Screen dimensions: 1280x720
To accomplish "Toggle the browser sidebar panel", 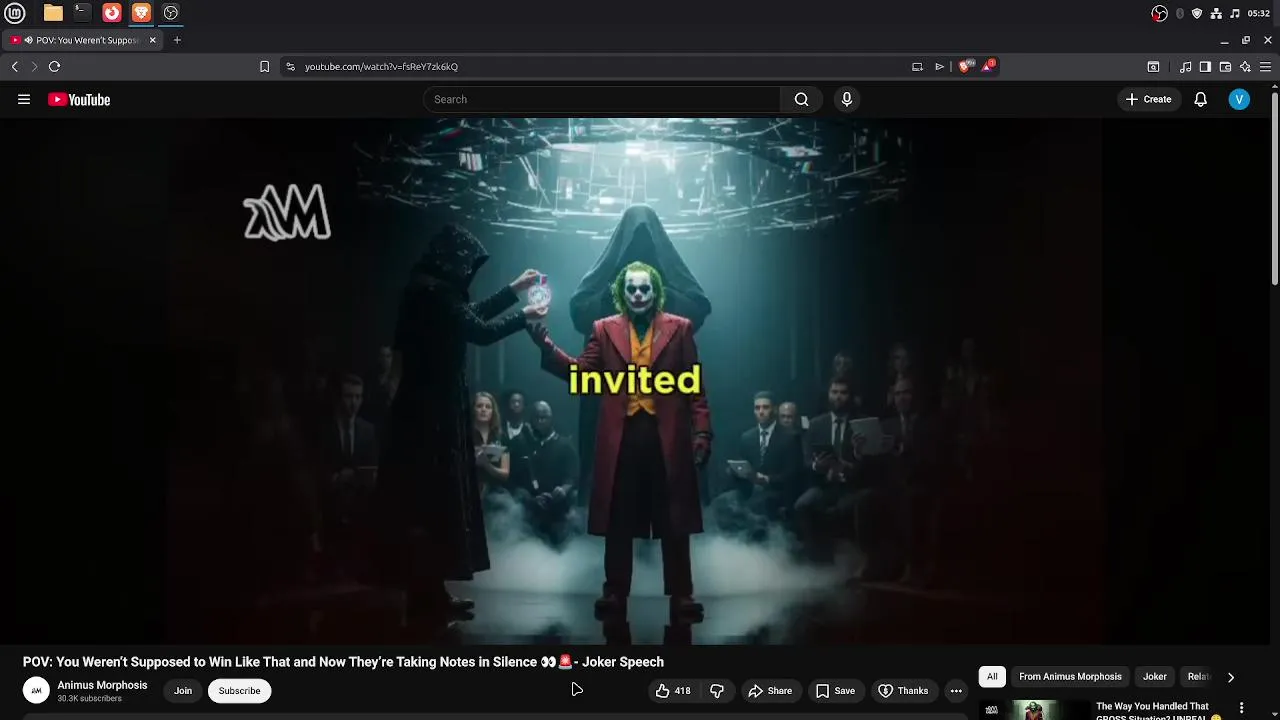I will click(x=1205, y=67).
